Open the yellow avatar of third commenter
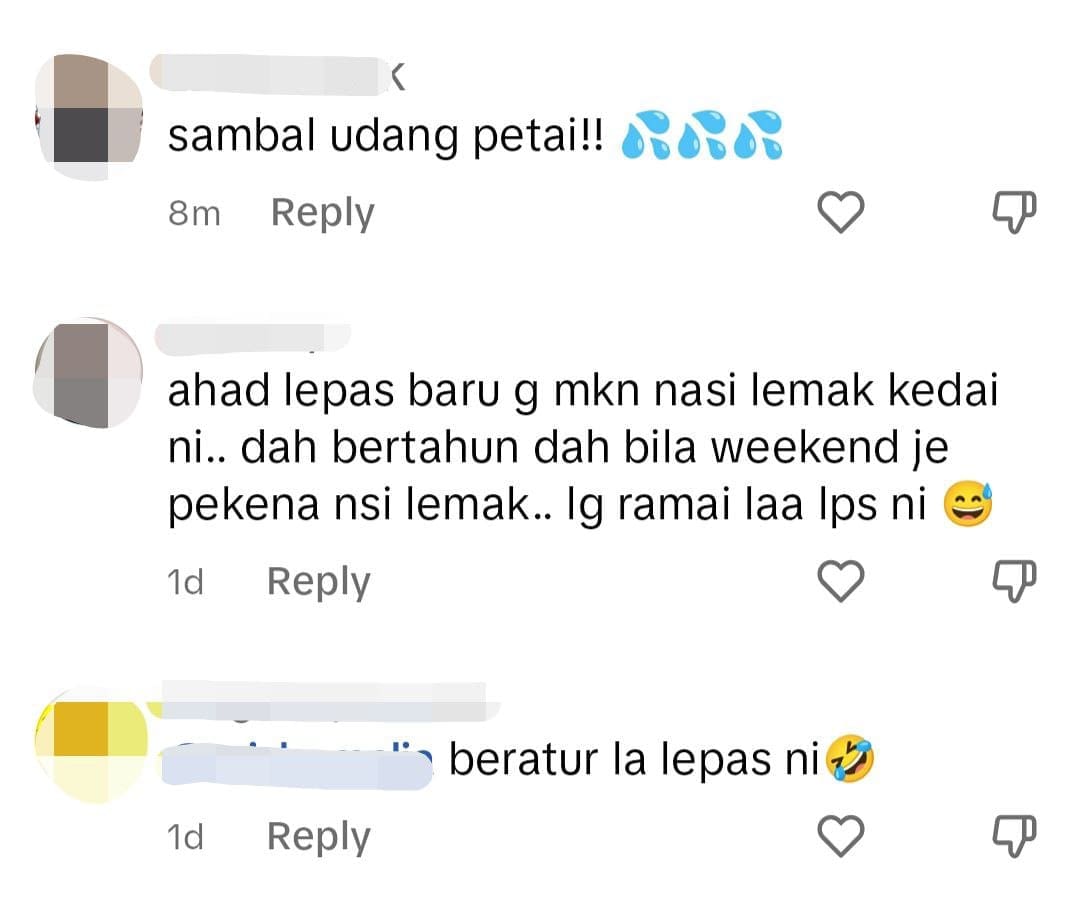This screenshot has height=900, width=1080. coord(92,744)
